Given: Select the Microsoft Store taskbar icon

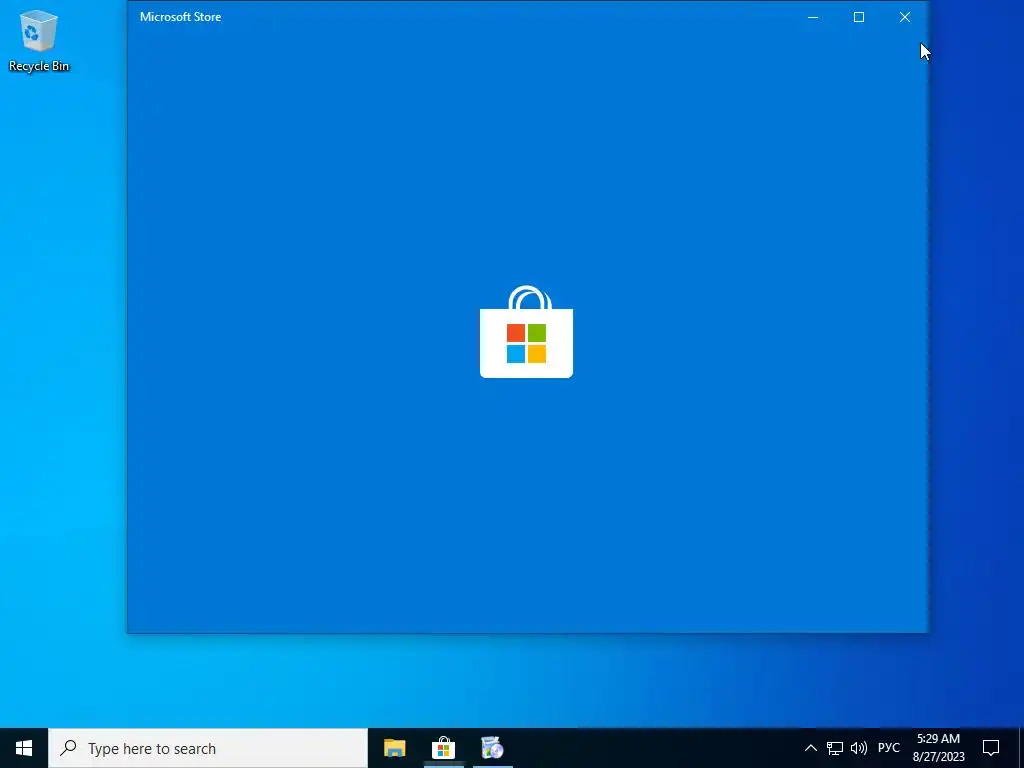Looking at the screenshot, I should [x=443, y=748].
